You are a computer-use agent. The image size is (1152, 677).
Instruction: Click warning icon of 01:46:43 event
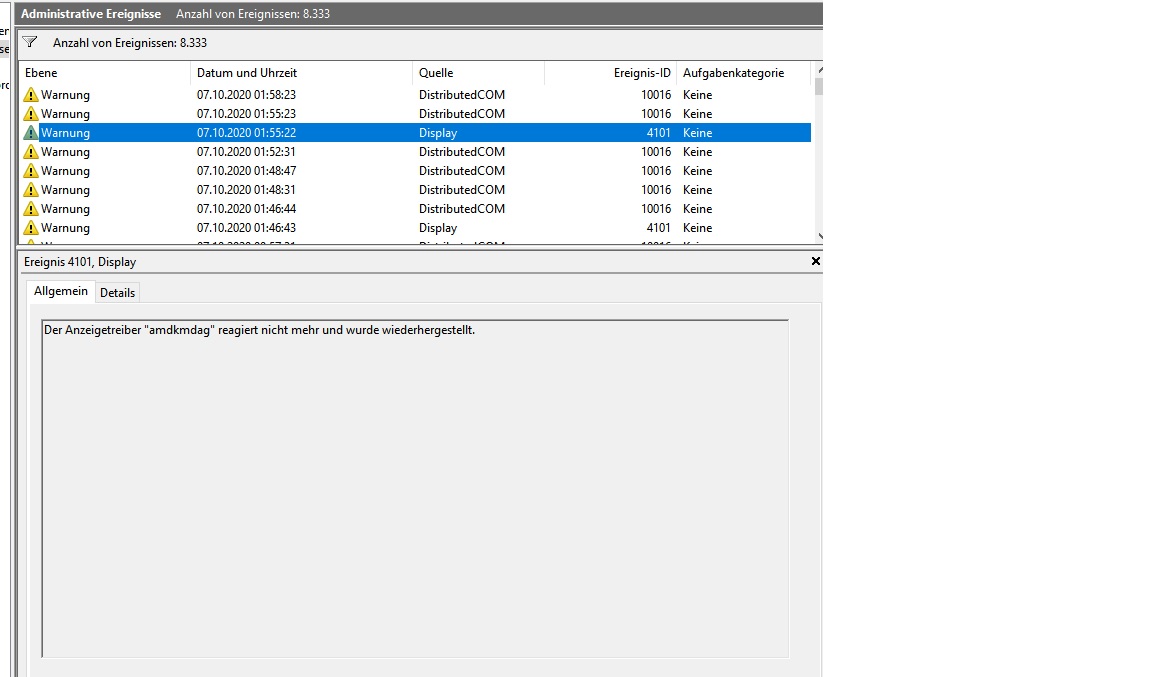click(x=31, y=229)
